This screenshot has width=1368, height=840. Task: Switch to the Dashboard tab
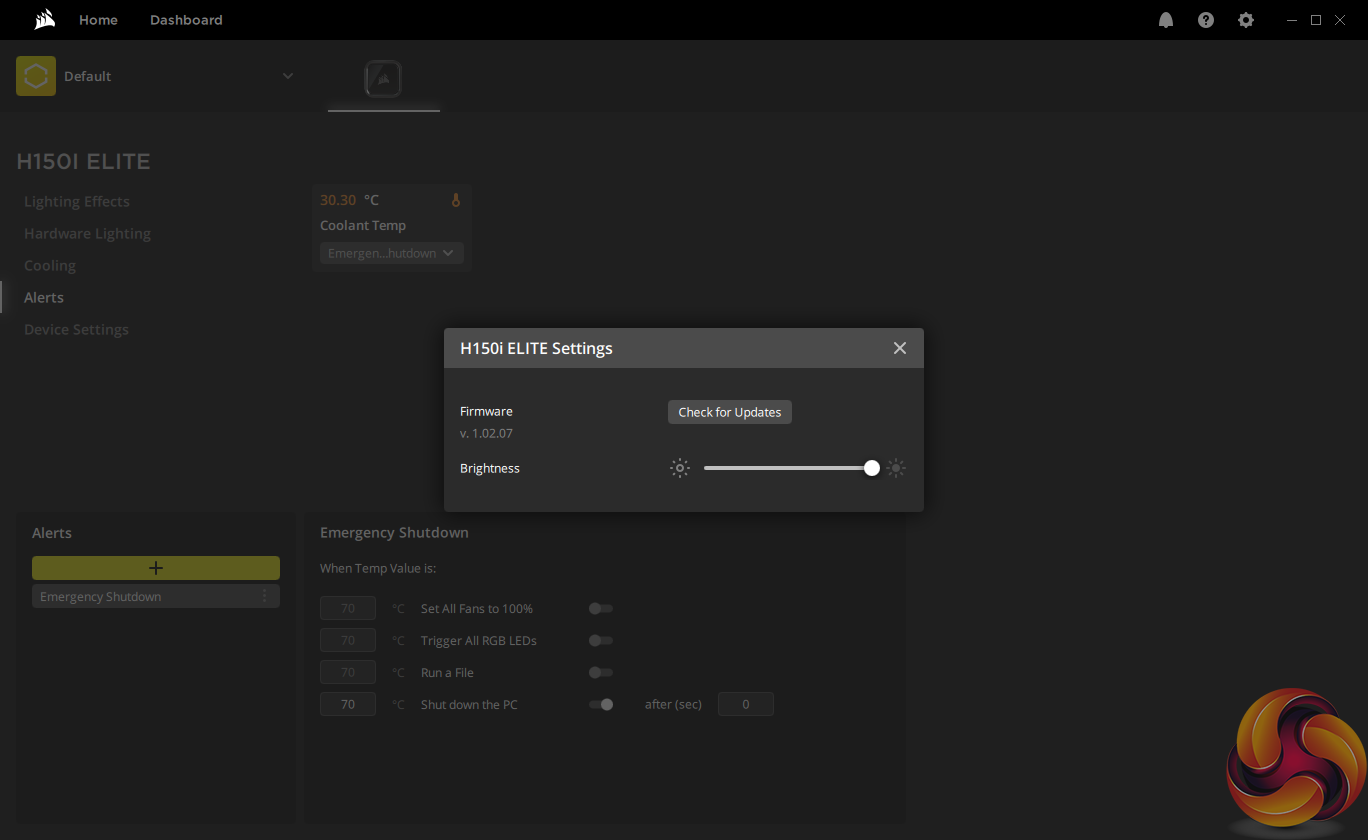pos(186,20)
